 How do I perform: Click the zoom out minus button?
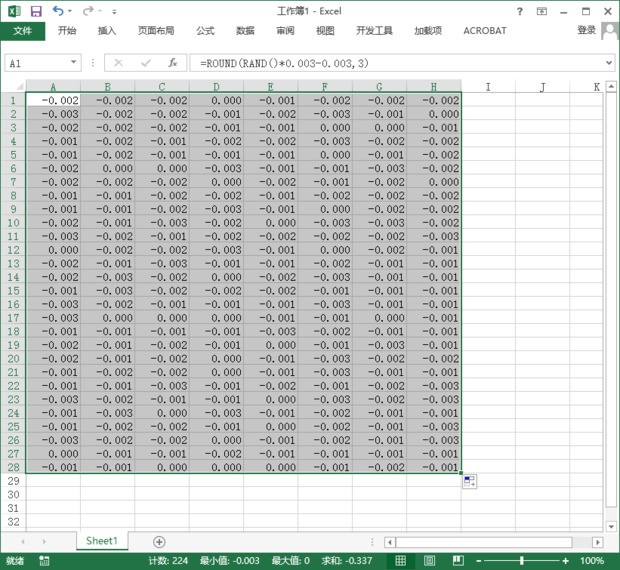pyautogui.click(x=478, y=561)
